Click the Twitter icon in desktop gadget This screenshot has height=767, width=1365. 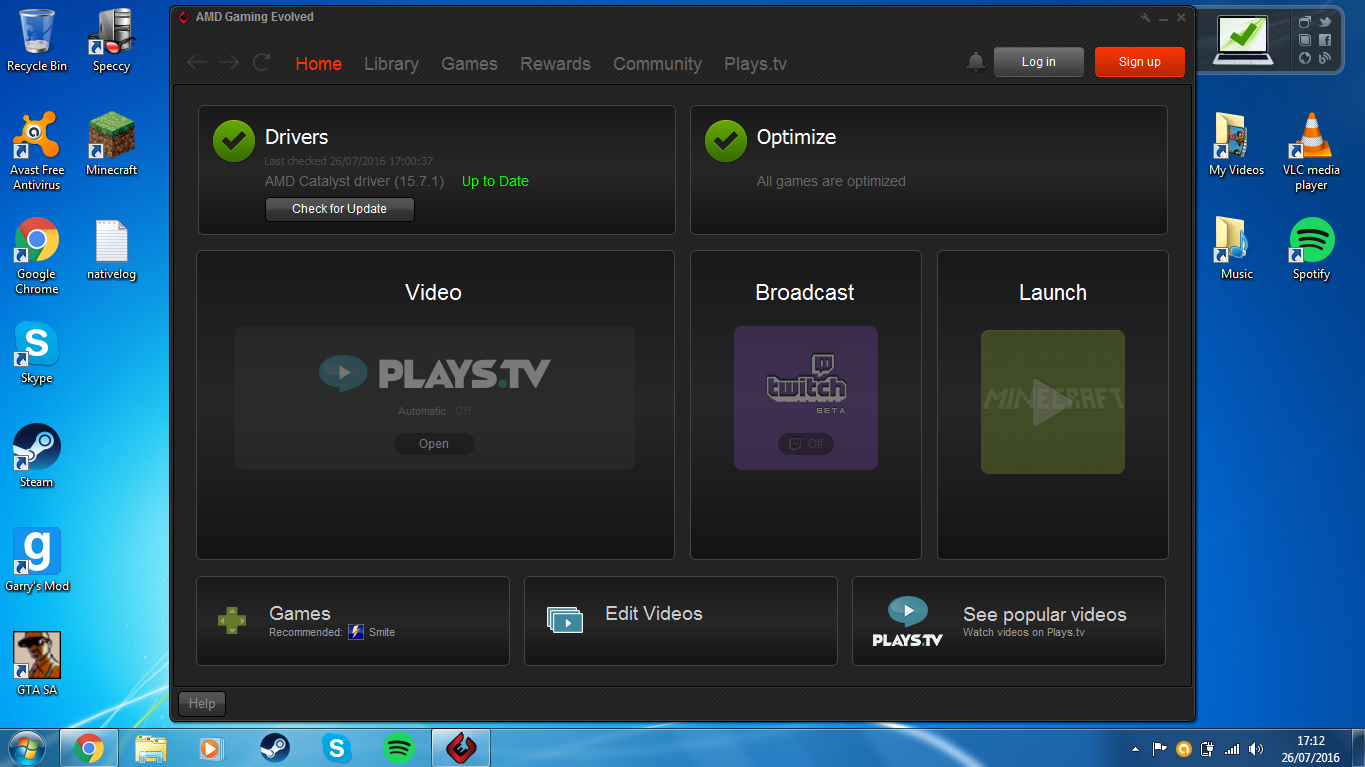(1325, 22)
